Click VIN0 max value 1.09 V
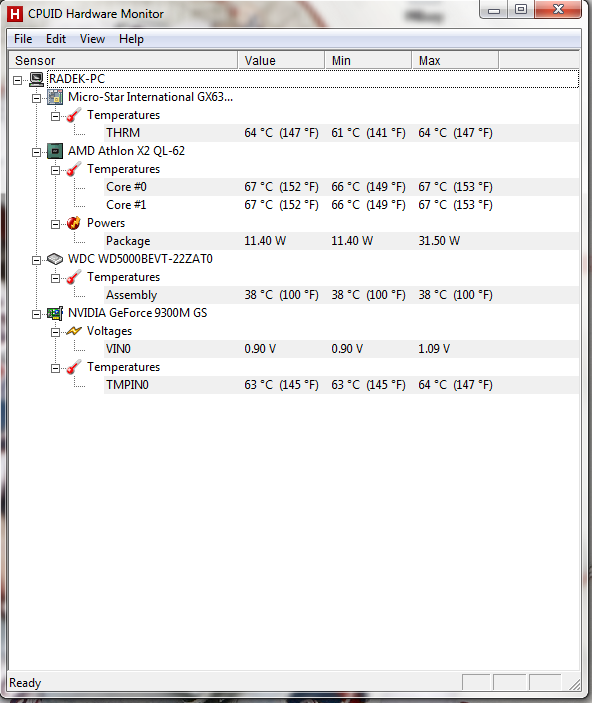The width and height of the screenshot is (592, 703). [x=434, y=349]
